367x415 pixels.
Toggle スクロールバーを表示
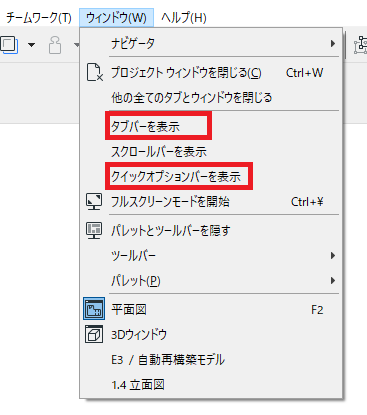[x=211, y=152]
